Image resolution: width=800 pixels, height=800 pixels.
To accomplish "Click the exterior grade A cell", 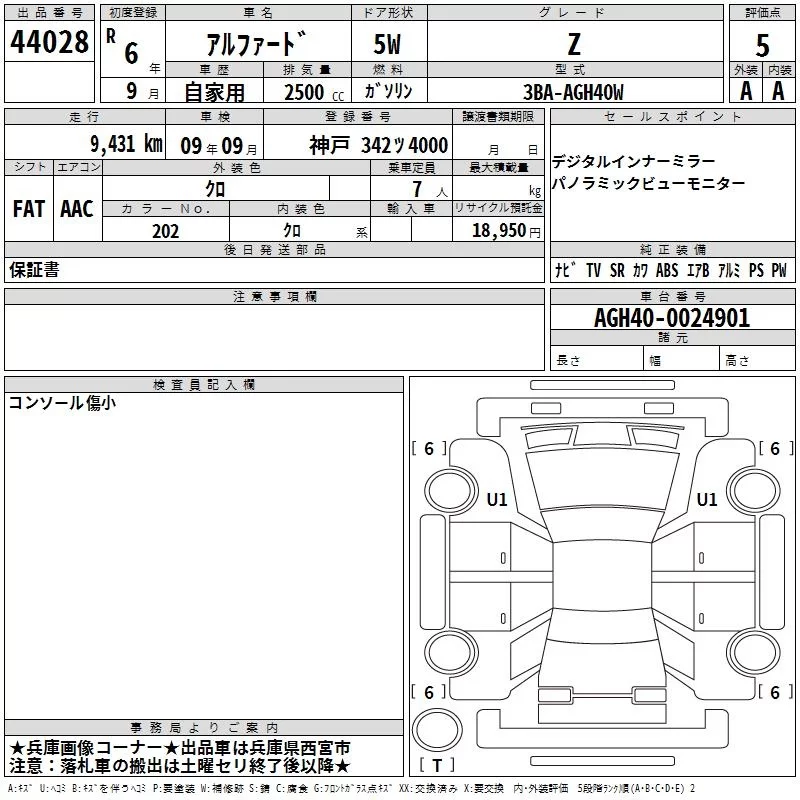I will tap(746, 91).
